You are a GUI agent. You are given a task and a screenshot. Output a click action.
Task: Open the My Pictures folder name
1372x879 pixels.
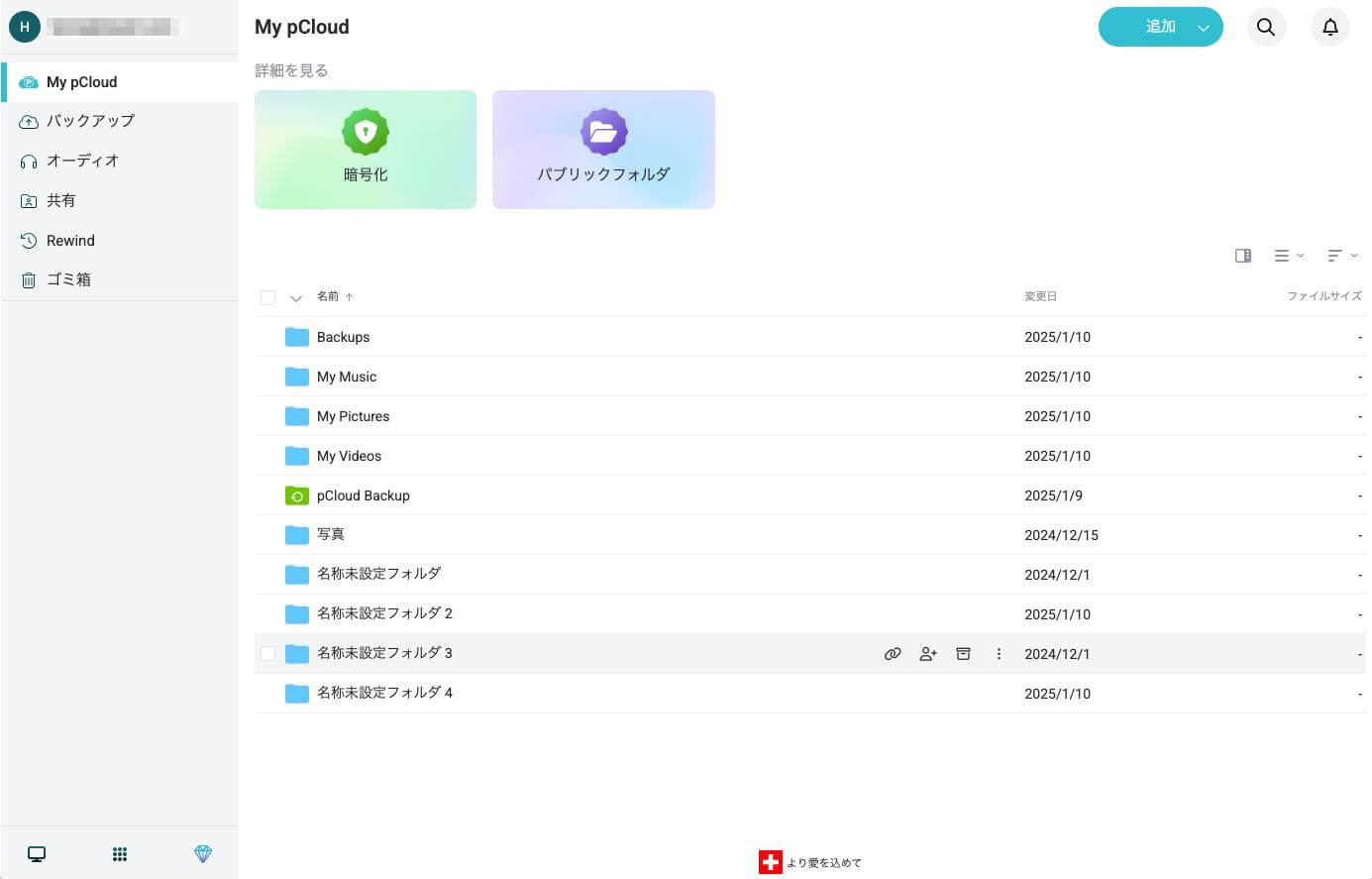[x=353, y=416]
